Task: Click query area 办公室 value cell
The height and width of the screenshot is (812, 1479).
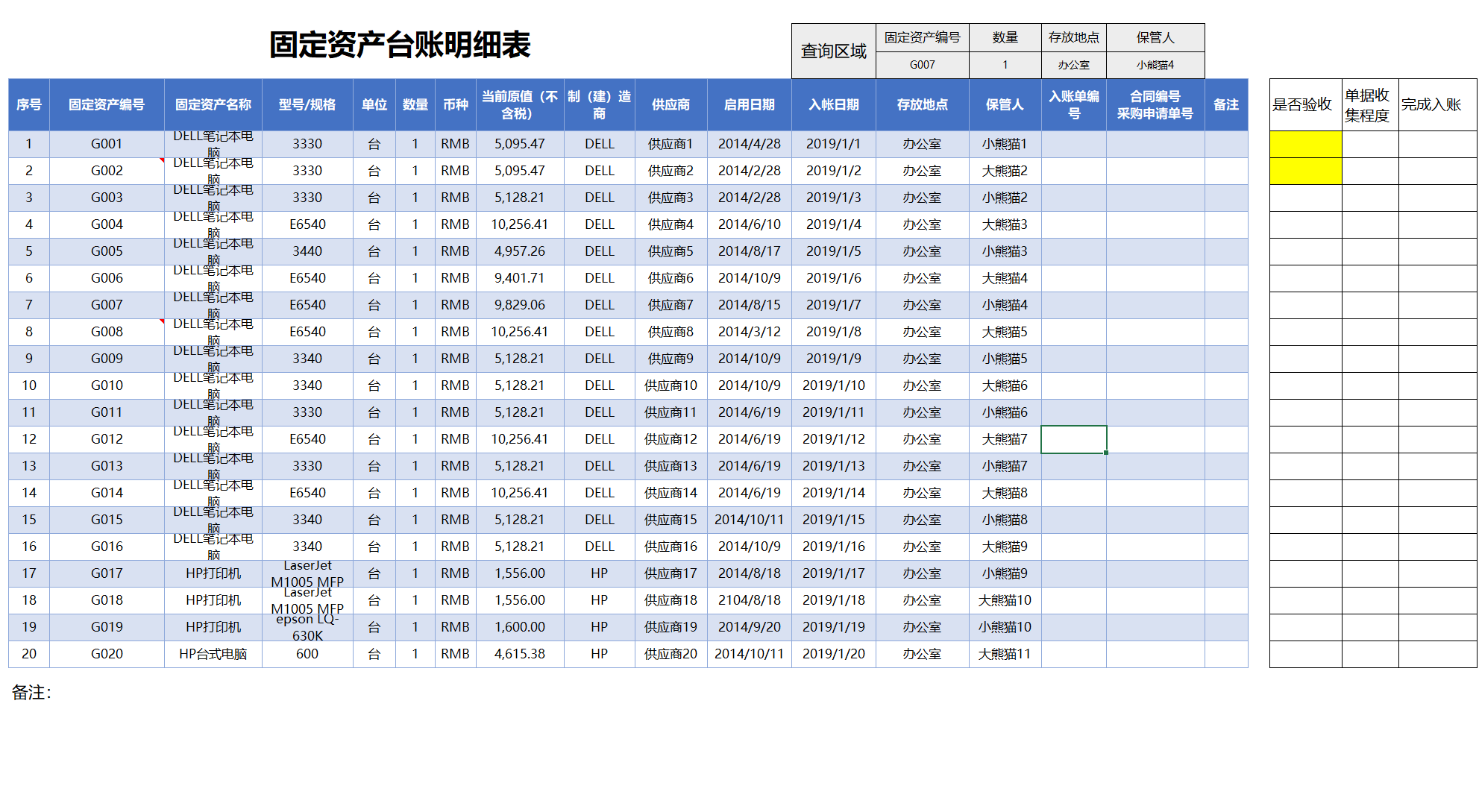Action: [x=1074, y=65]
